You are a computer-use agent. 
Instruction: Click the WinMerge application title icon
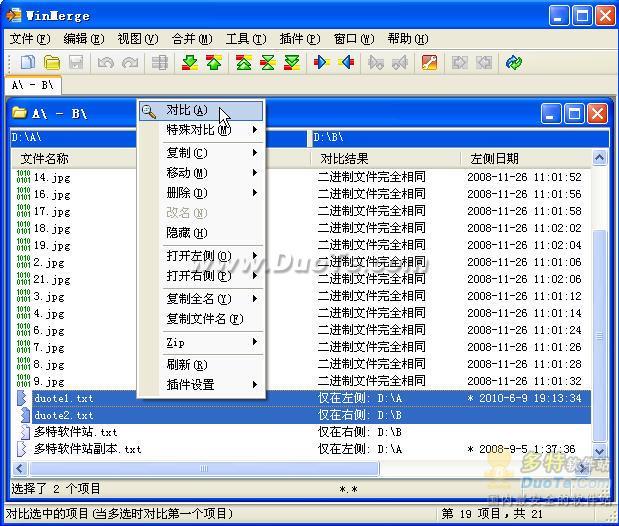(x=14, y=15)
